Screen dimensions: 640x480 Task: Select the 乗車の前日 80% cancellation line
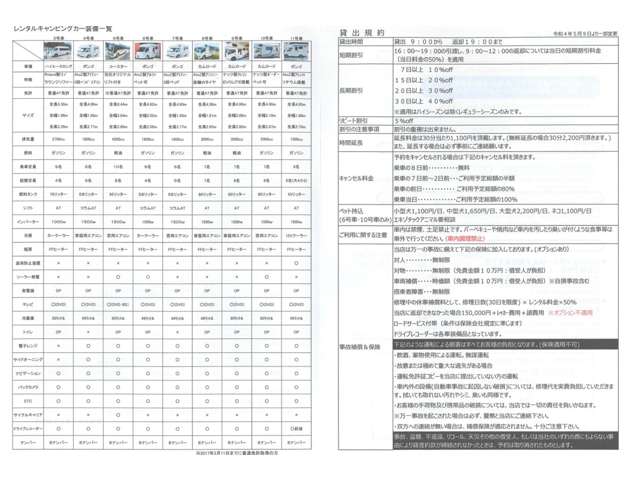[454, 189]
